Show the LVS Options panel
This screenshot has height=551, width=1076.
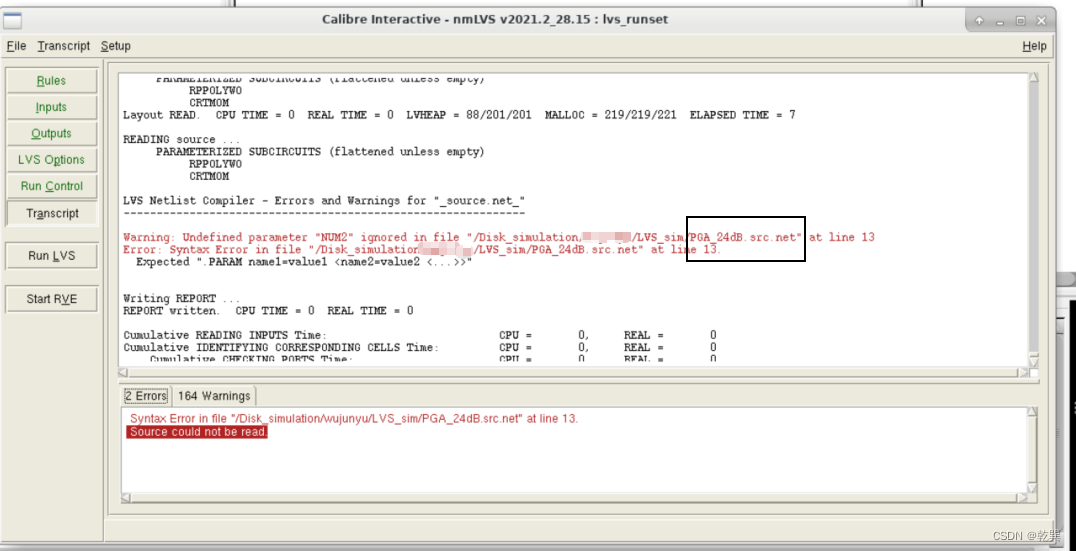point(51,160)
